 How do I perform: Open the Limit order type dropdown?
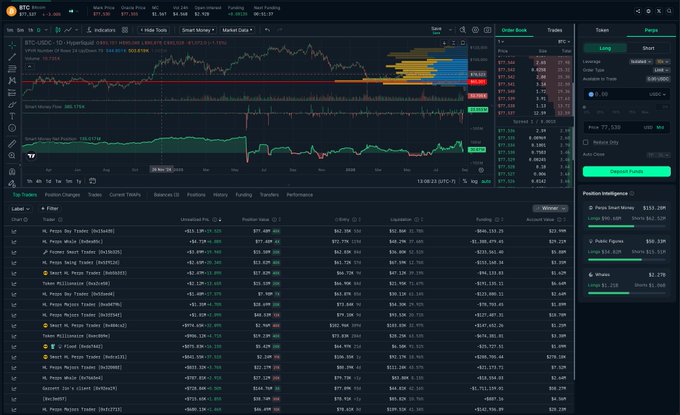point(661,70)
